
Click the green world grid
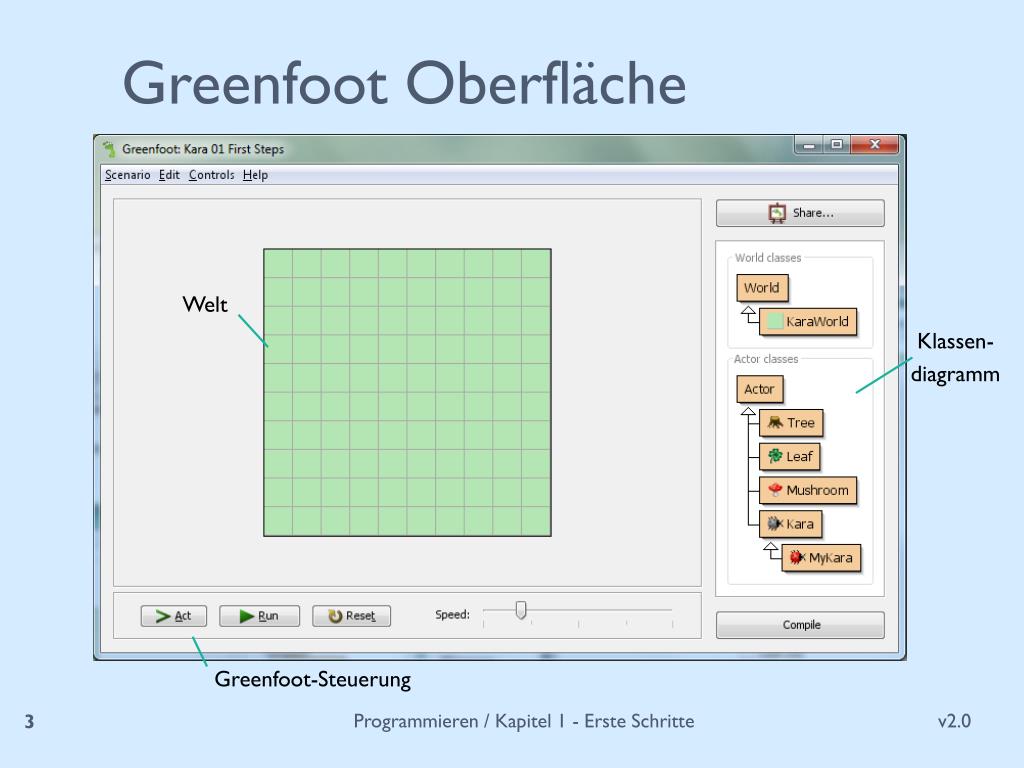[408, 392]
